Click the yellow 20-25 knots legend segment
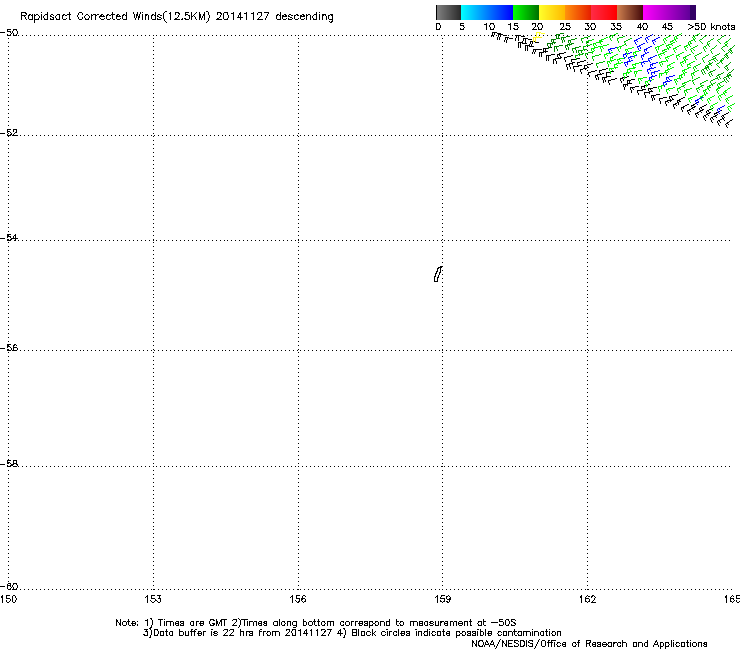740x650 pixels. click(x=552, y=12)
